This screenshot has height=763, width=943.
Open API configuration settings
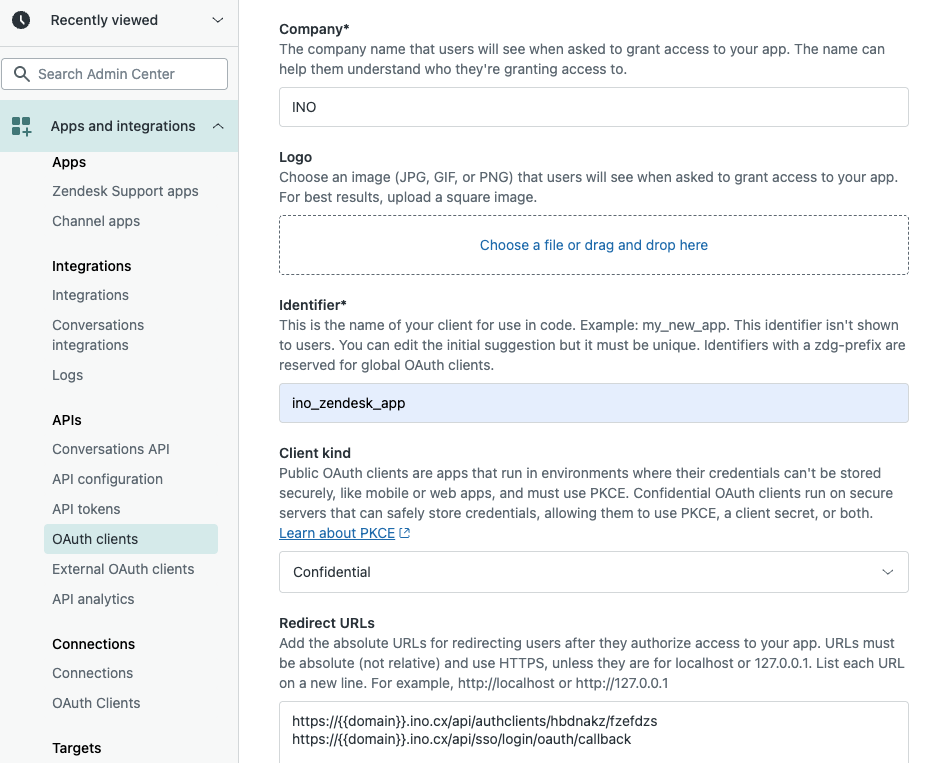tap(107, 479)
